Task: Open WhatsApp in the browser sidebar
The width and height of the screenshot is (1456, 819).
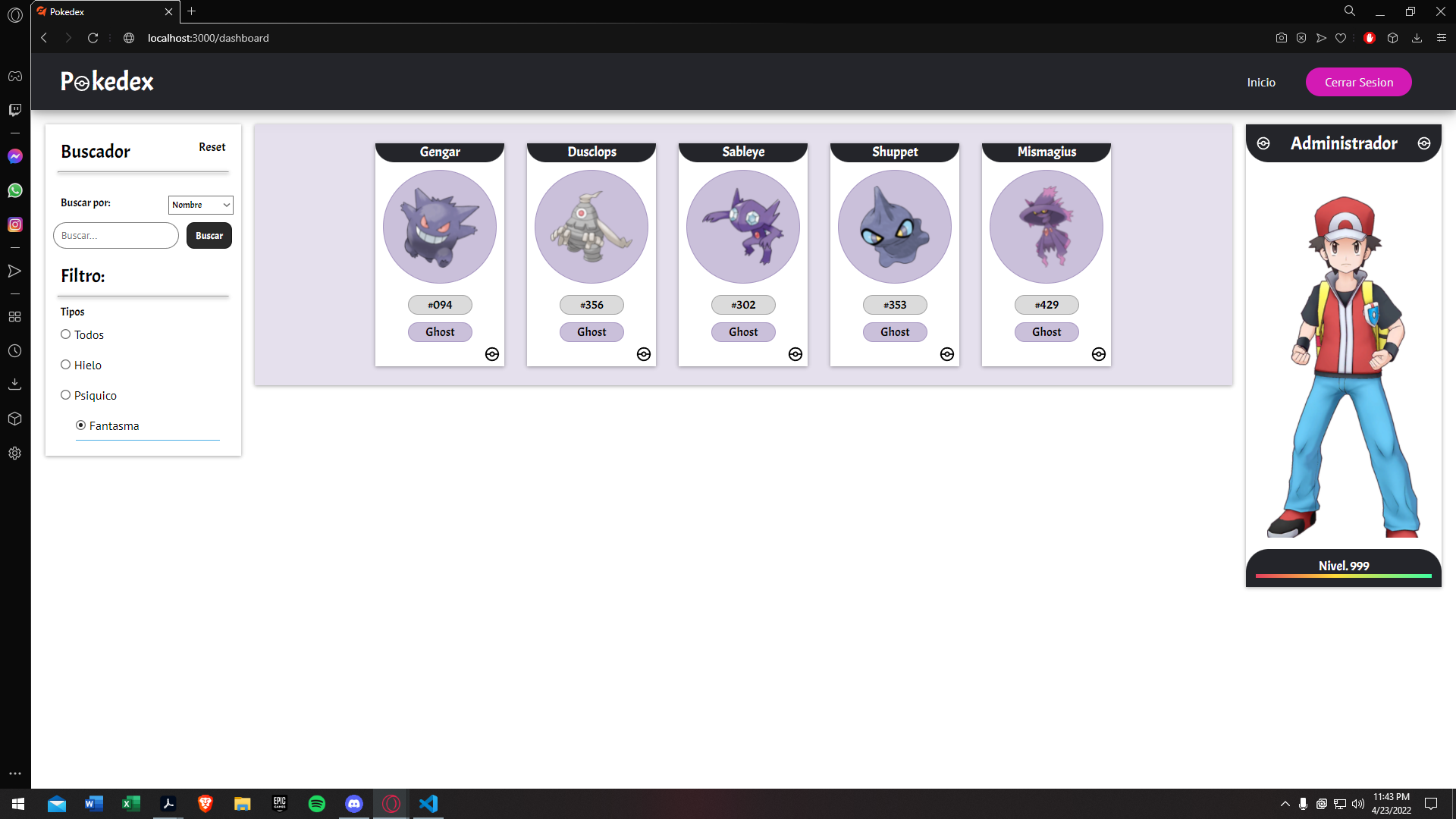Action: [15, 190]
